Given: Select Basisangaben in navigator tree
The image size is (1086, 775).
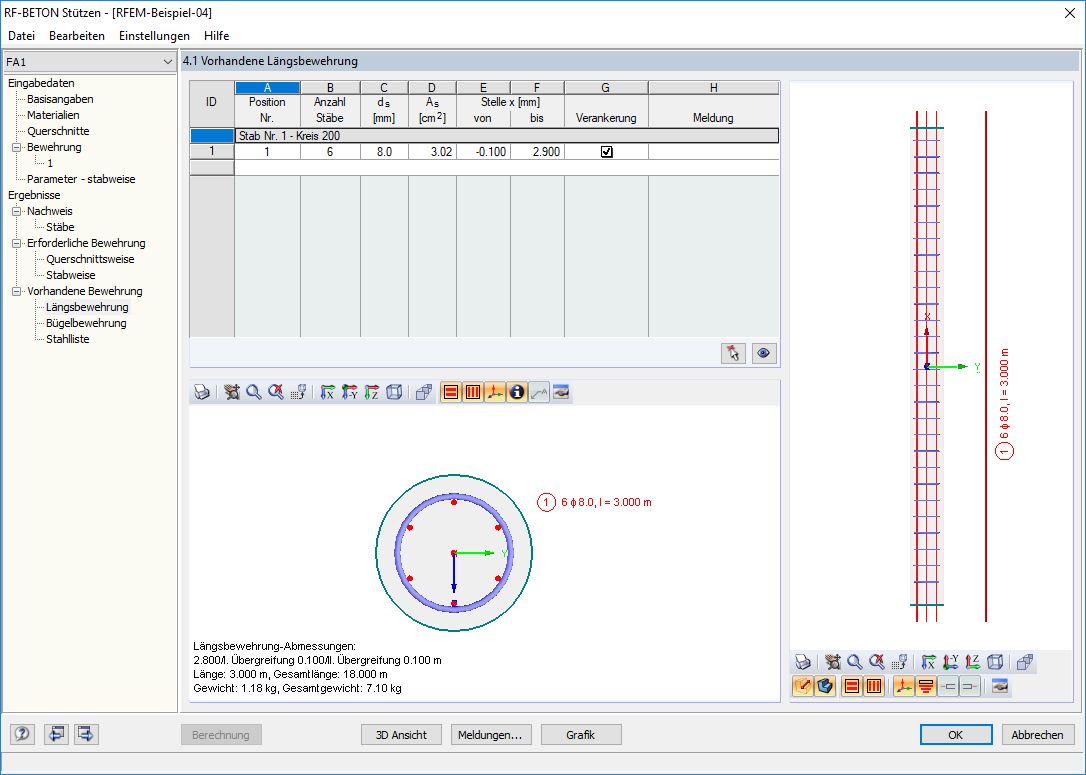Looking at the screenshot, I should pyautogui.click(x=60, y=99).
